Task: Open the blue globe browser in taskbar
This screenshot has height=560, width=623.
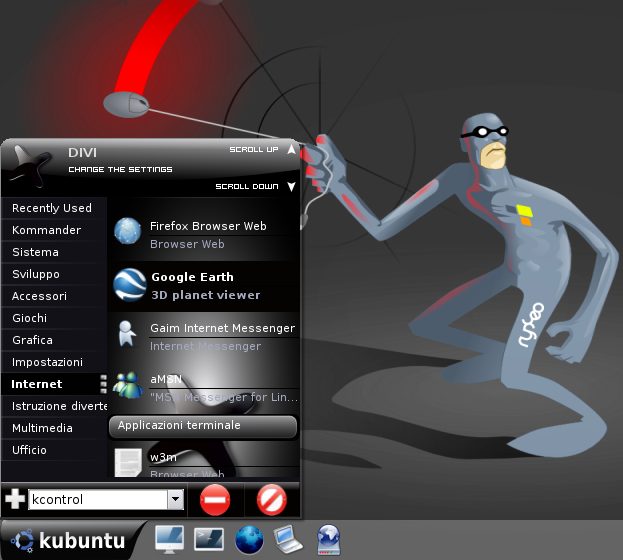Action: (x=249, y=540)
